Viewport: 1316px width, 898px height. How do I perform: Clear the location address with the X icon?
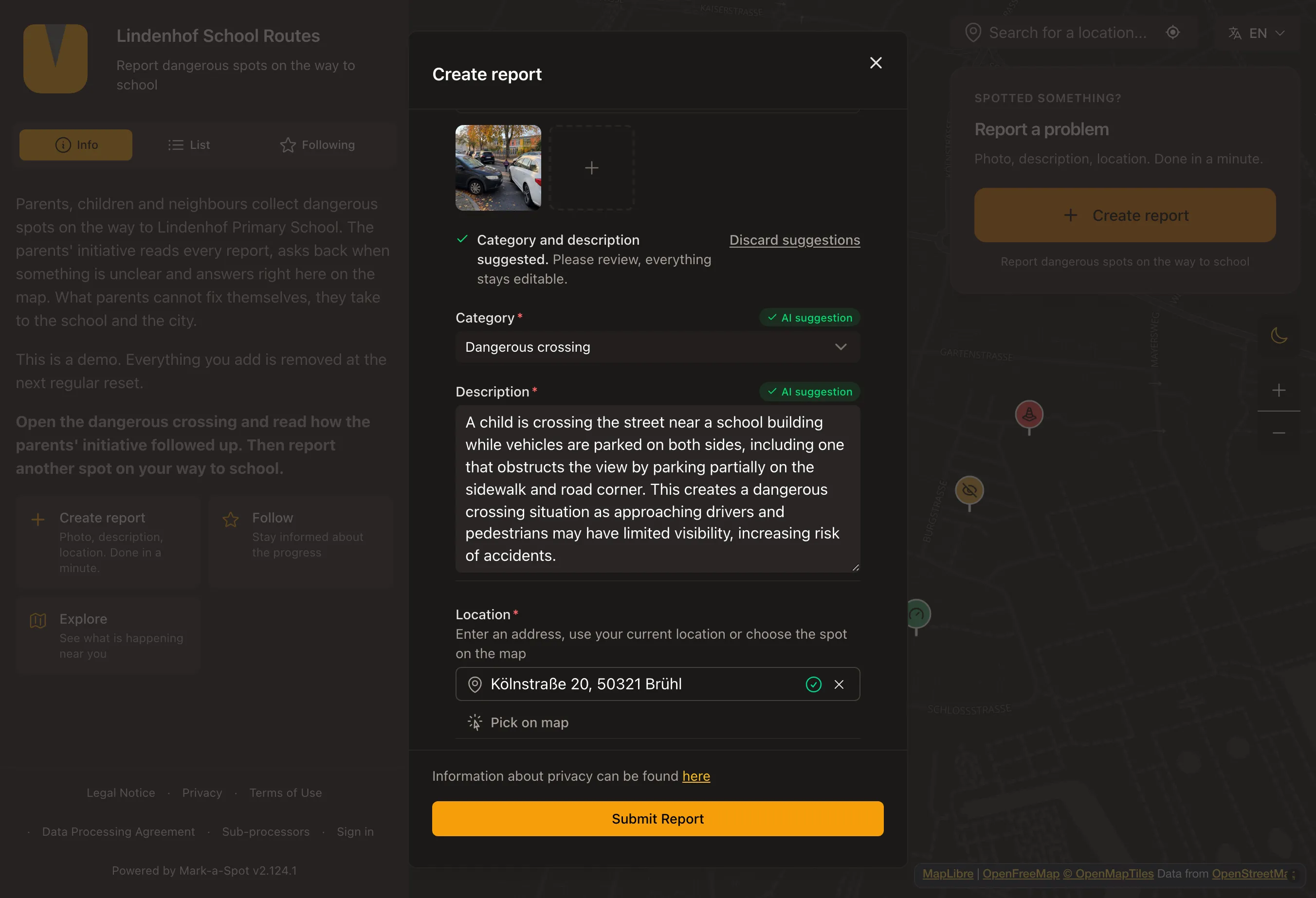click(x=839, y=684)
